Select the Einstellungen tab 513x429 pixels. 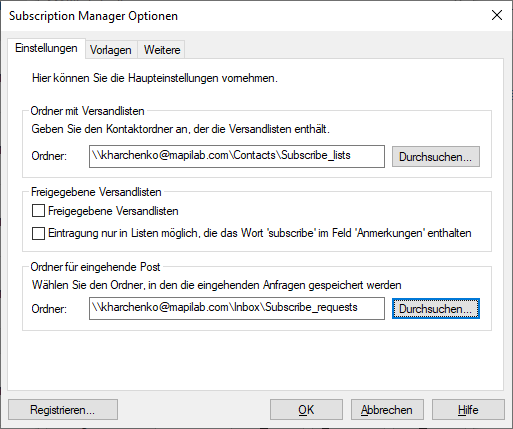46,49
